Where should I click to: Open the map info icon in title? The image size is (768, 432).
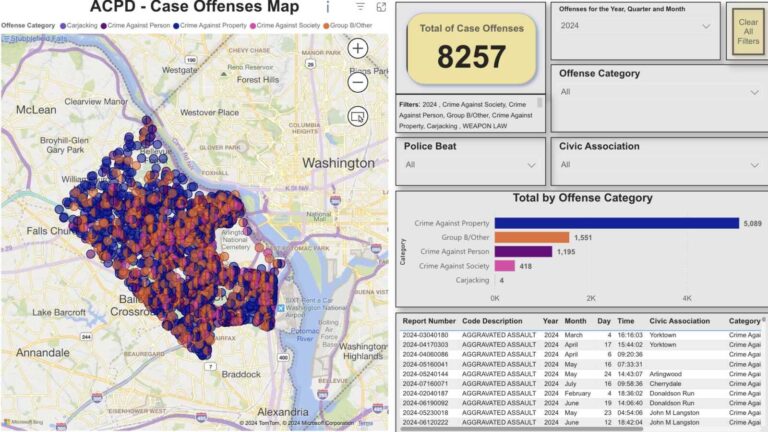tap(328, 7)
